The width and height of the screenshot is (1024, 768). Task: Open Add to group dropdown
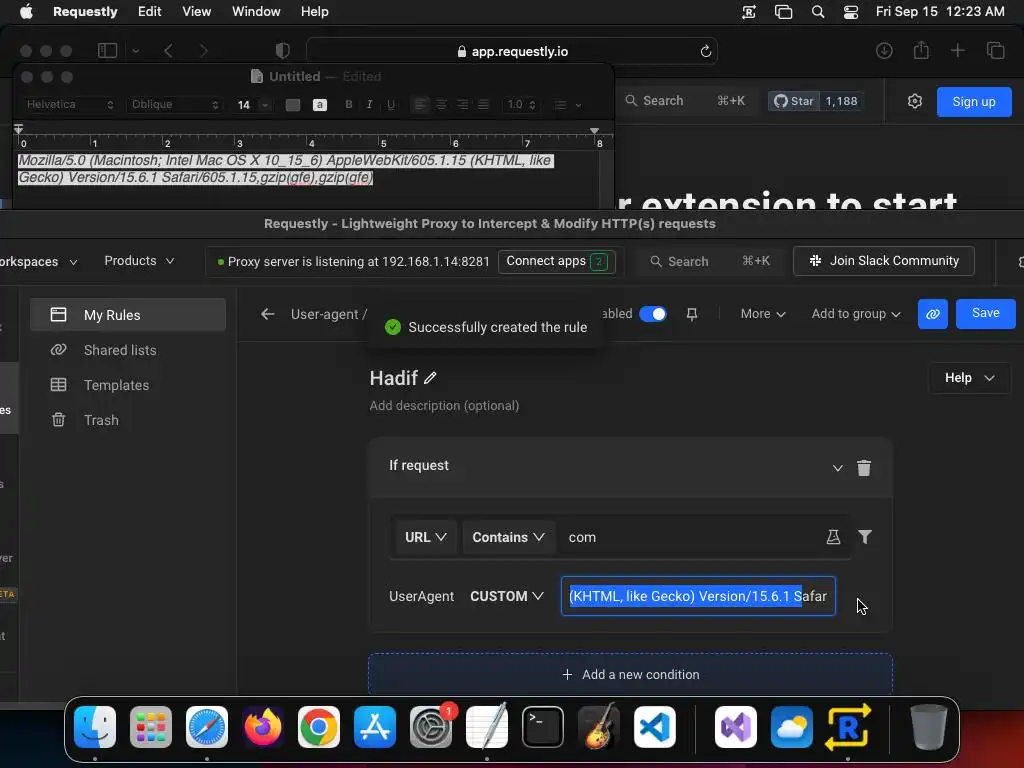pyautogui.click(x=856, y=314)
